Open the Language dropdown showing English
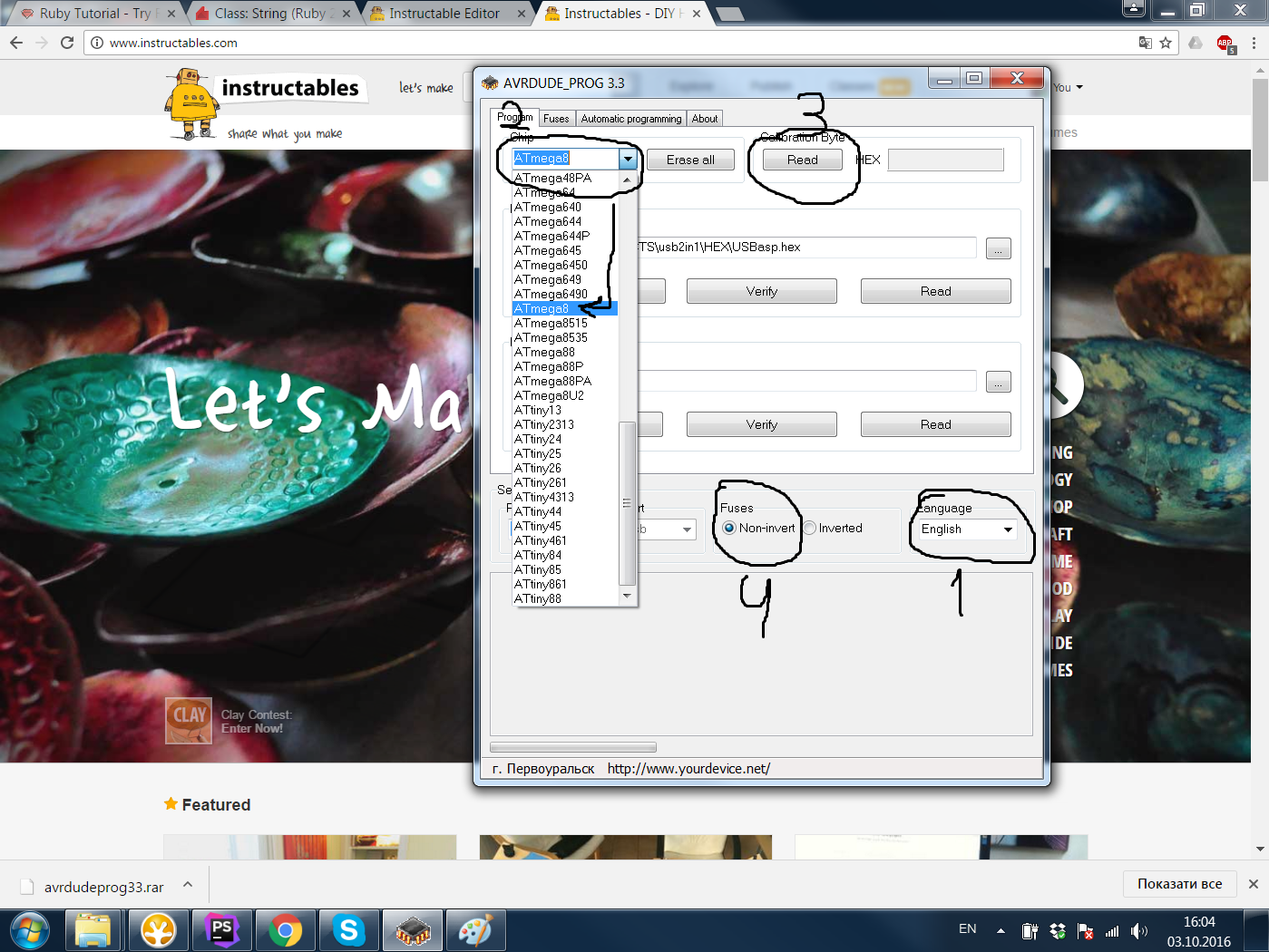Screen dimensions: 1269x952 tap(967, 529)
